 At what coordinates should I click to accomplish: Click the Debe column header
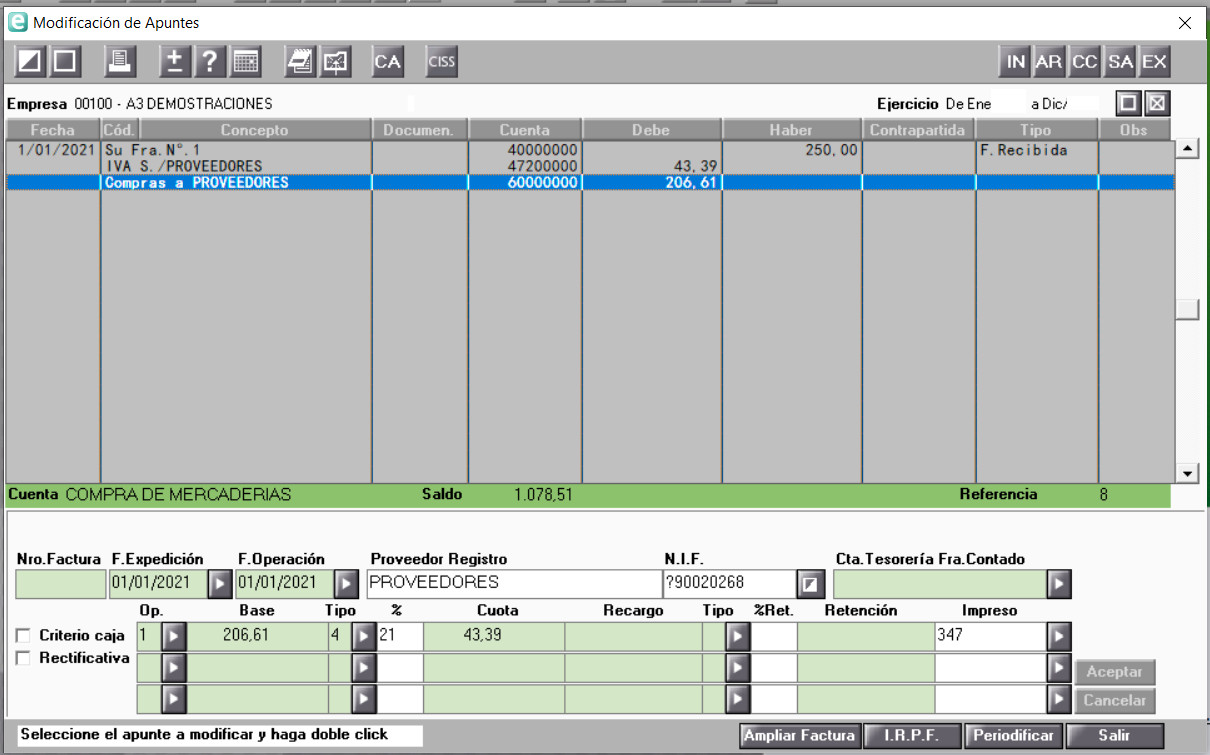pyautogui.click(x=651, y=130)
